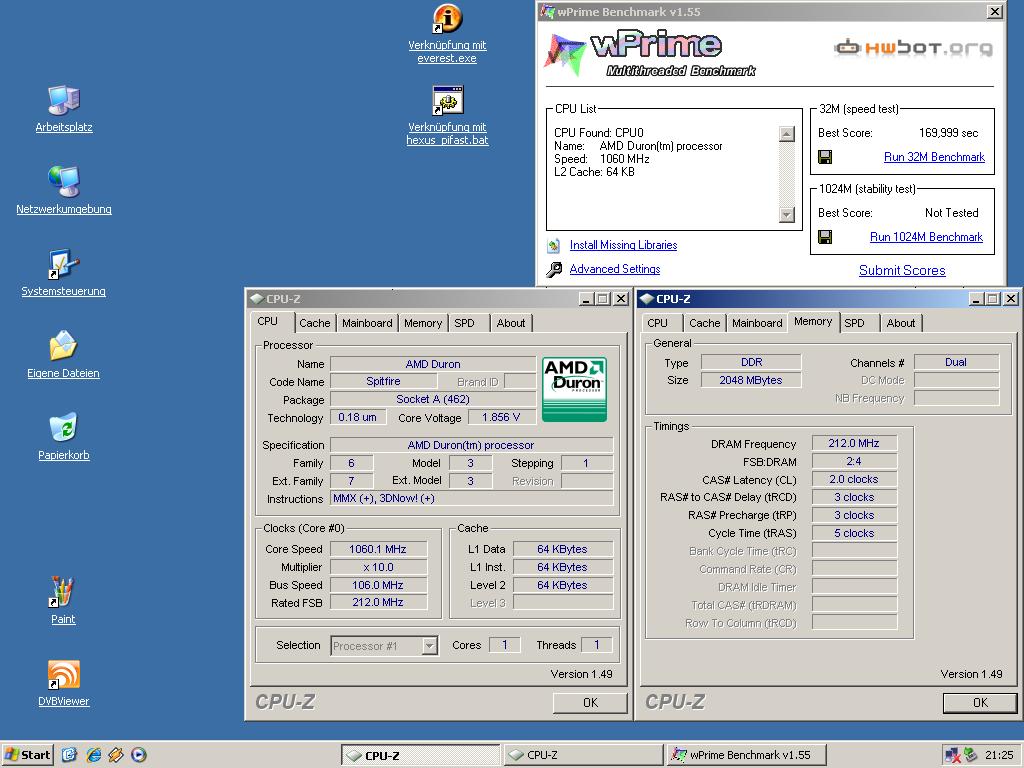Switch to first CPU-Z taskbar button
The width and height of the screenshot is (1024, 768).
pyautogui.click(x=421, y=756)
